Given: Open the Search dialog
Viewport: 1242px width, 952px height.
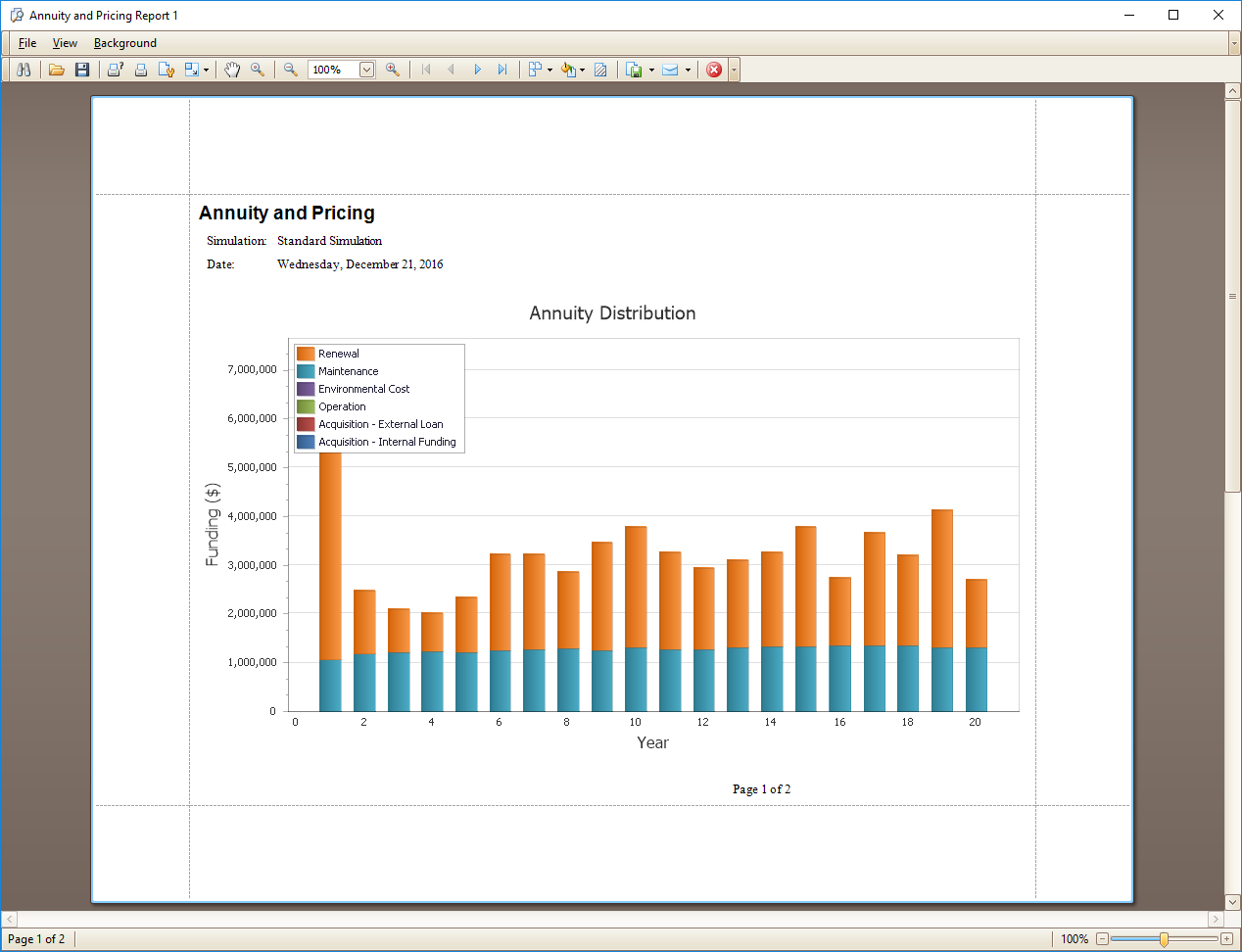Looking at the screenshot, I should coord(24,70).
